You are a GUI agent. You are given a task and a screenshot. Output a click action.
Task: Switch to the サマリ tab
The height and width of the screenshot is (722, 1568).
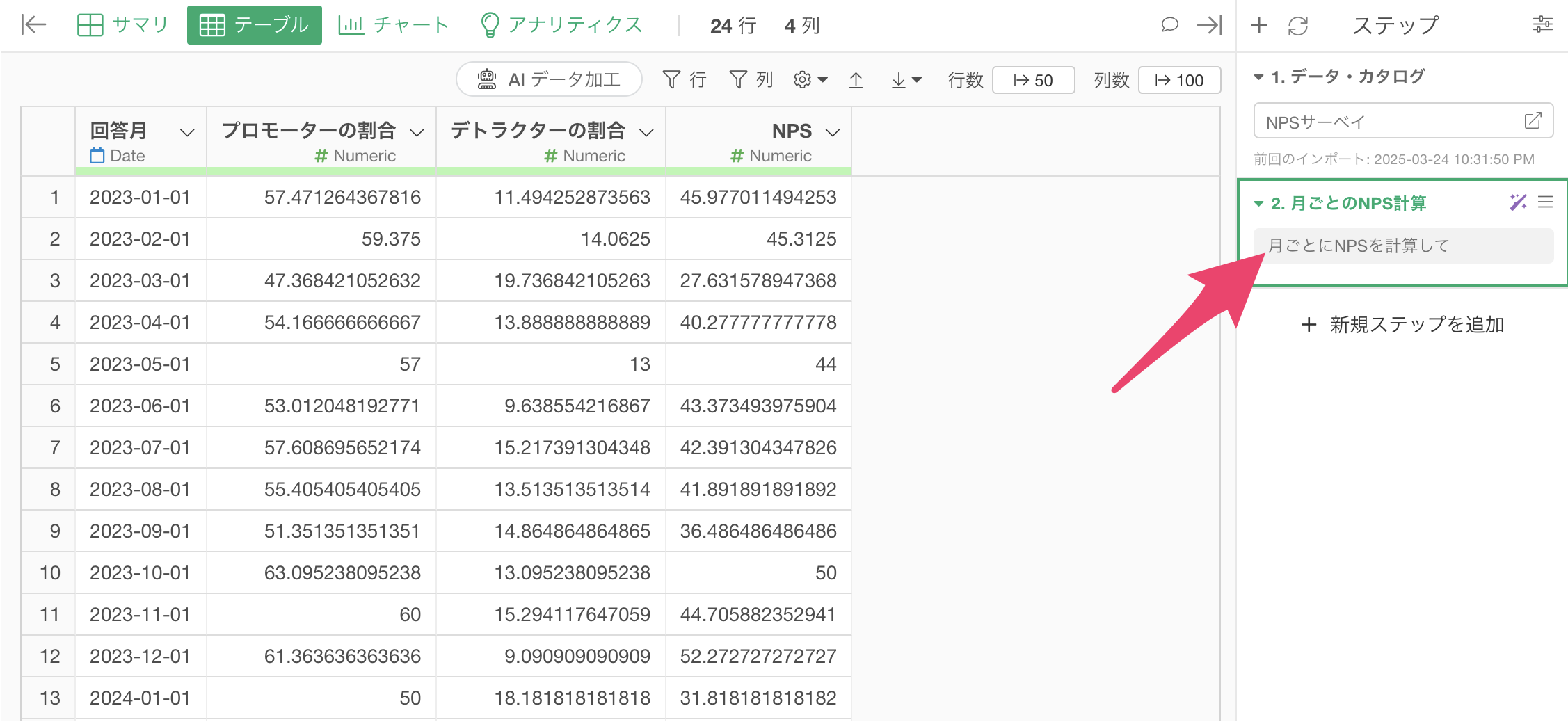[122, 25]
